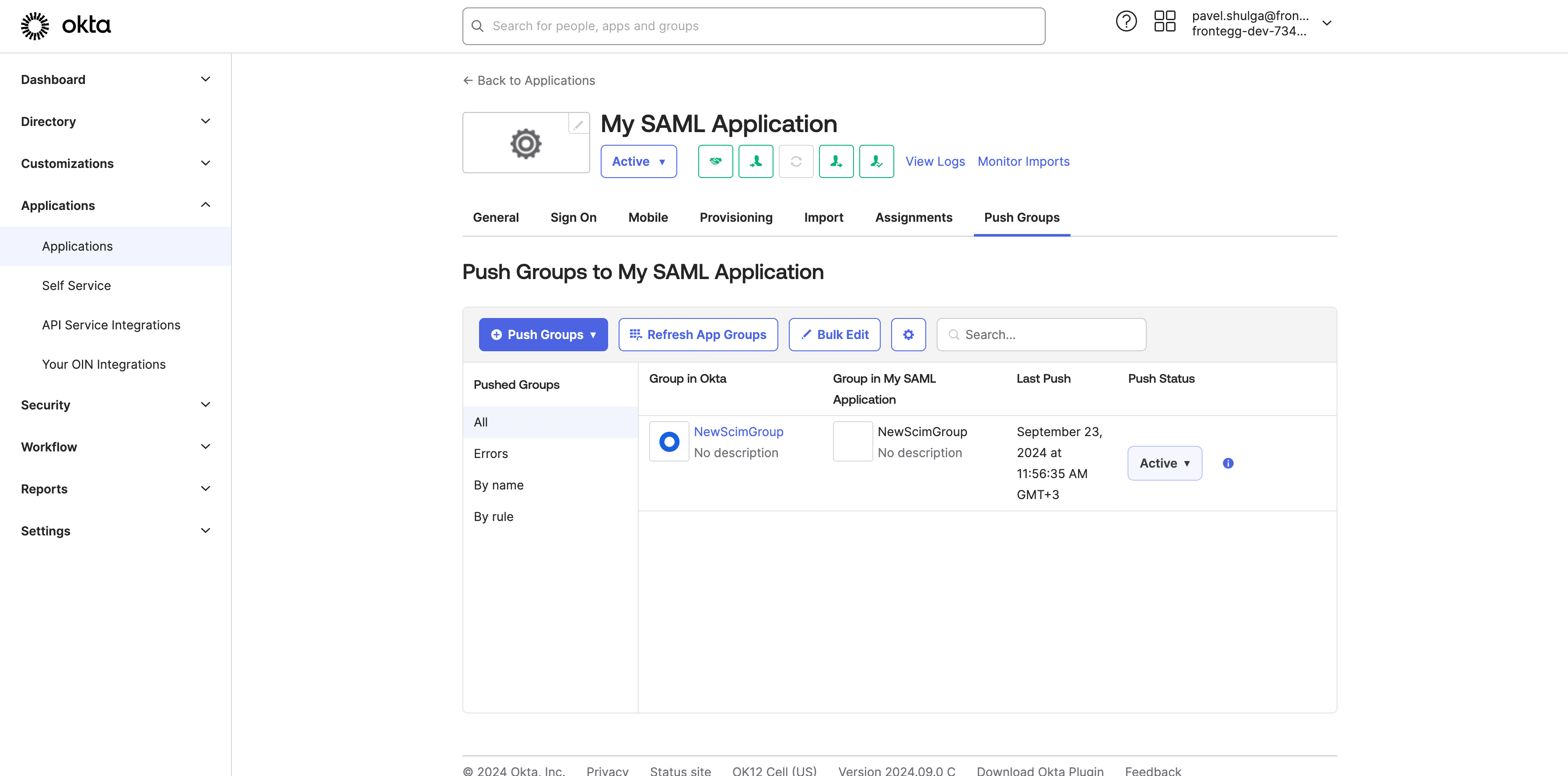Expand the Directory sidebar section
The height and width of the screenshot is (776, 1568).
click(115, 122)
